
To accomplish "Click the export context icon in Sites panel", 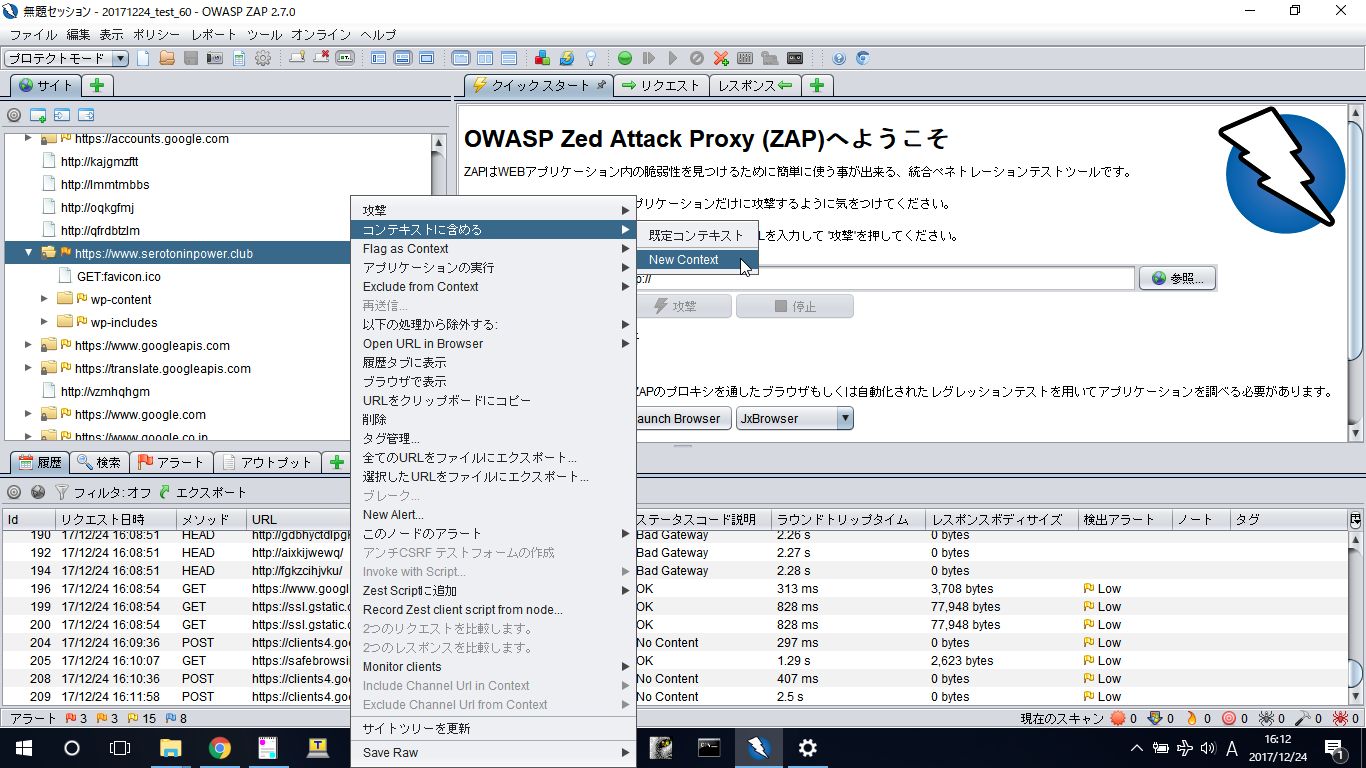I will click(86, 115).
